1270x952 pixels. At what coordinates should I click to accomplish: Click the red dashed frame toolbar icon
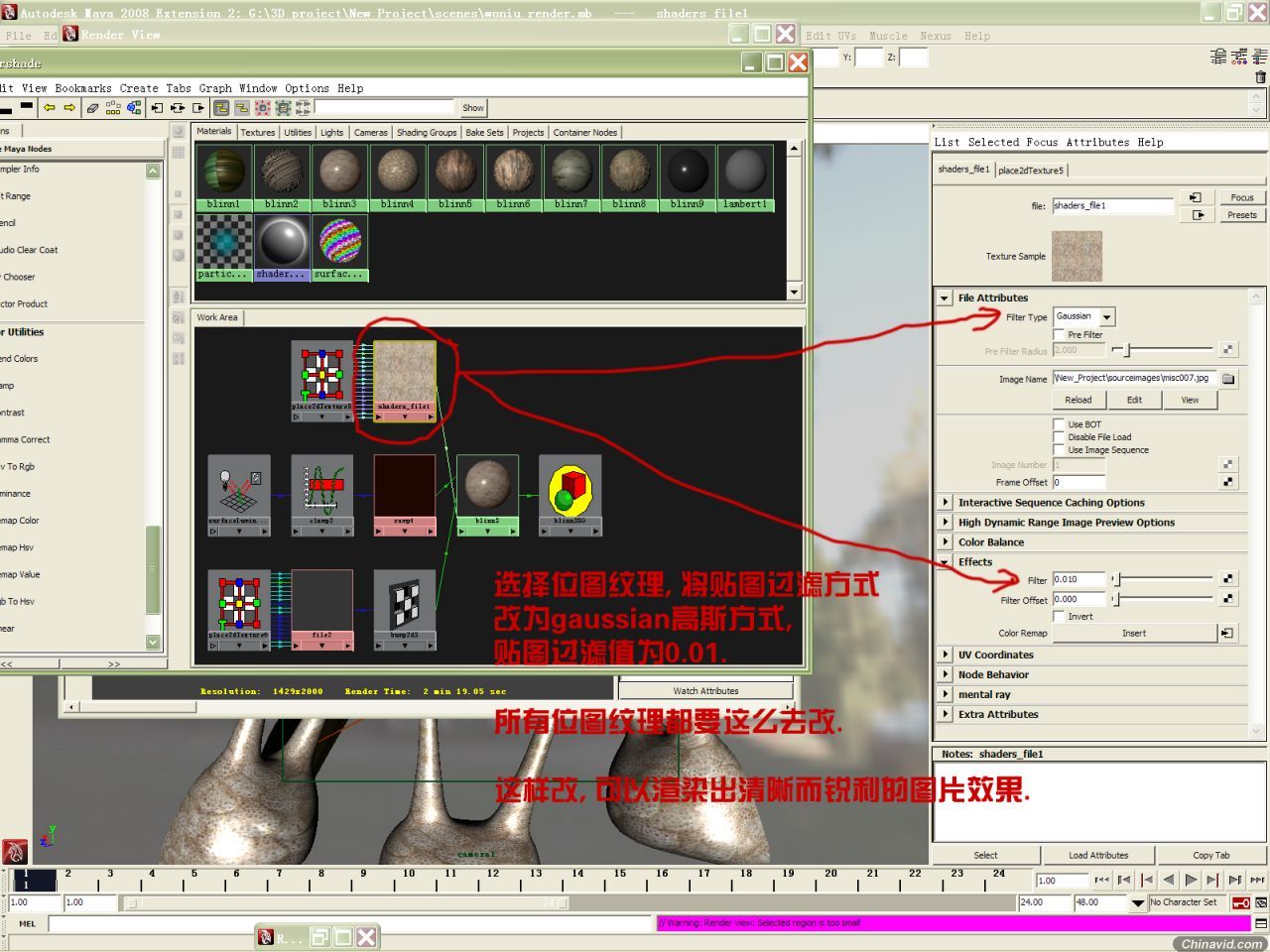(x=263, y=107)
